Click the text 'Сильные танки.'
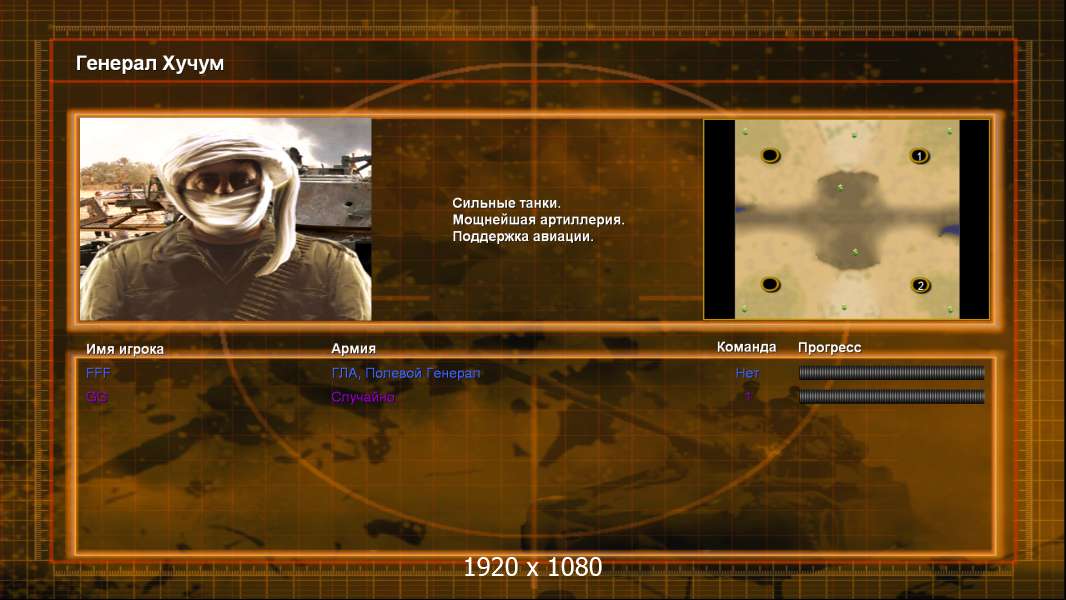The height and width of the screenshot is (600, 1066). (x=506, y=203)
